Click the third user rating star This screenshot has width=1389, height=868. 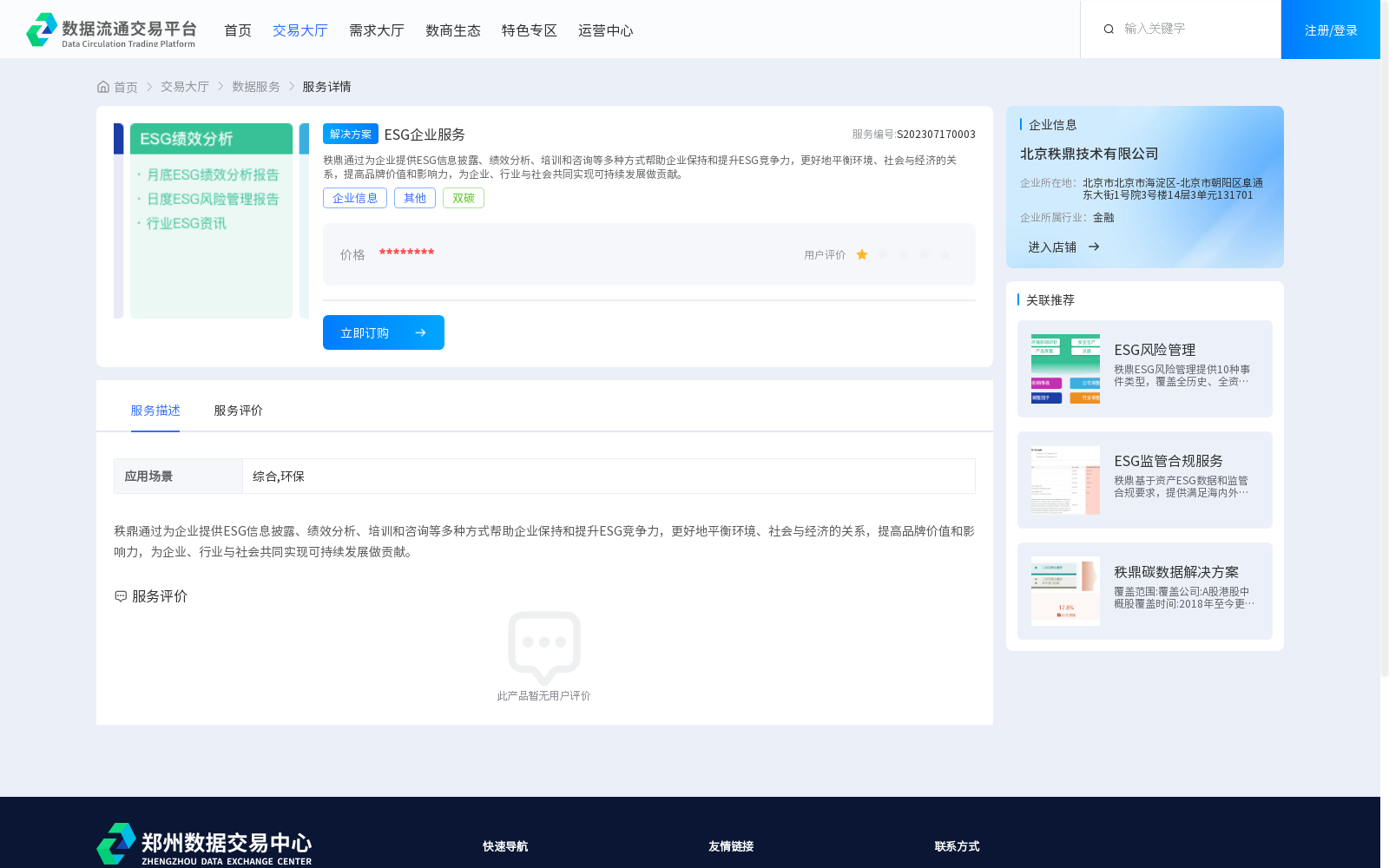coord(904,255)
